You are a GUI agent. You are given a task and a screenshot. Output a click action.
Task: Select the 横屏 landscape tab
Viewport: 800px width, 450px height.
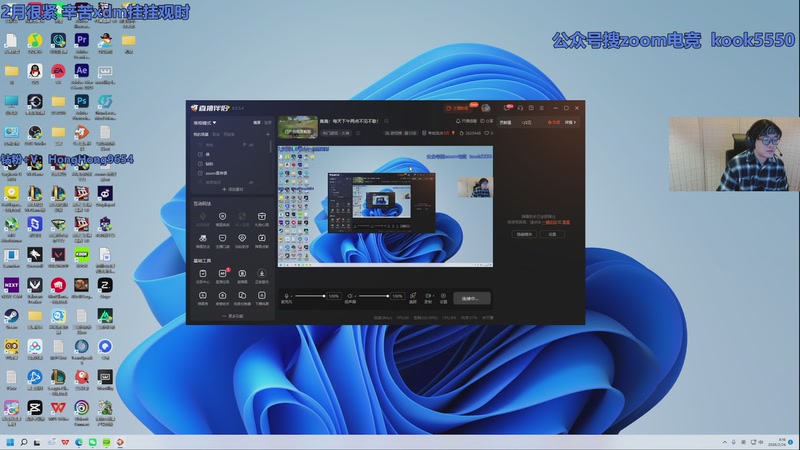point(256,122)
